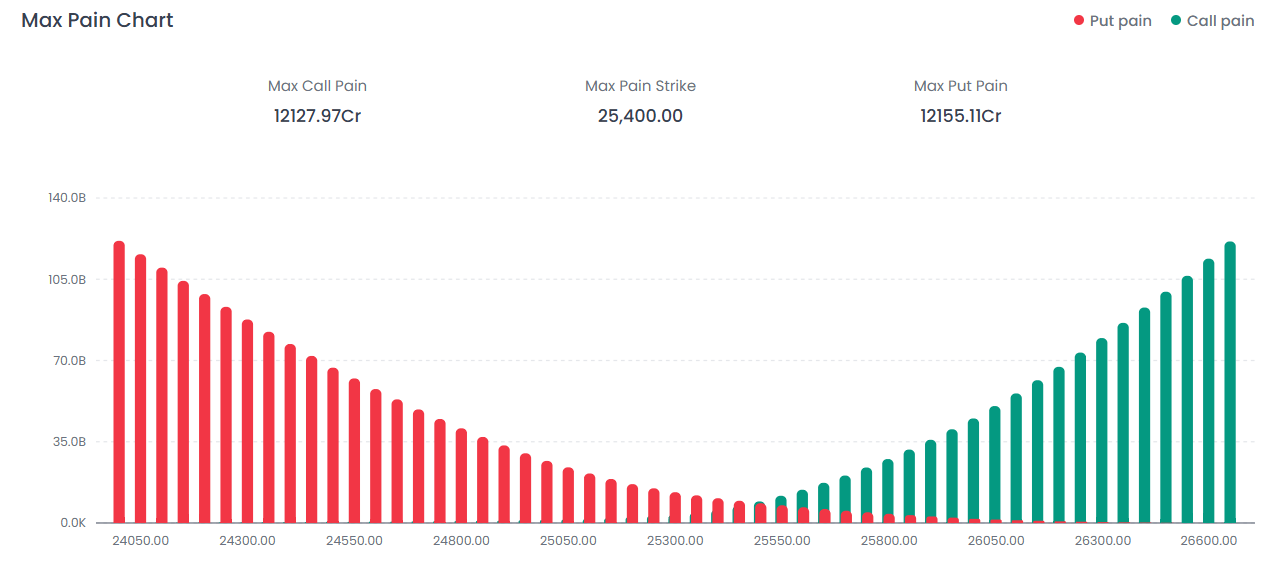Image resolution: width=1273 pixels, height=587 pixels.
Task: Pick the red bar above 25050.00
Action: tap(568, 494)
